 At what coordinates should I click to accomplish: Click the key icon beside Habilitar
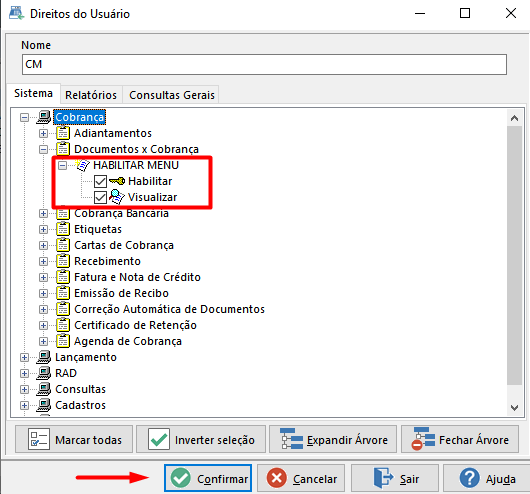click(117, 181)
